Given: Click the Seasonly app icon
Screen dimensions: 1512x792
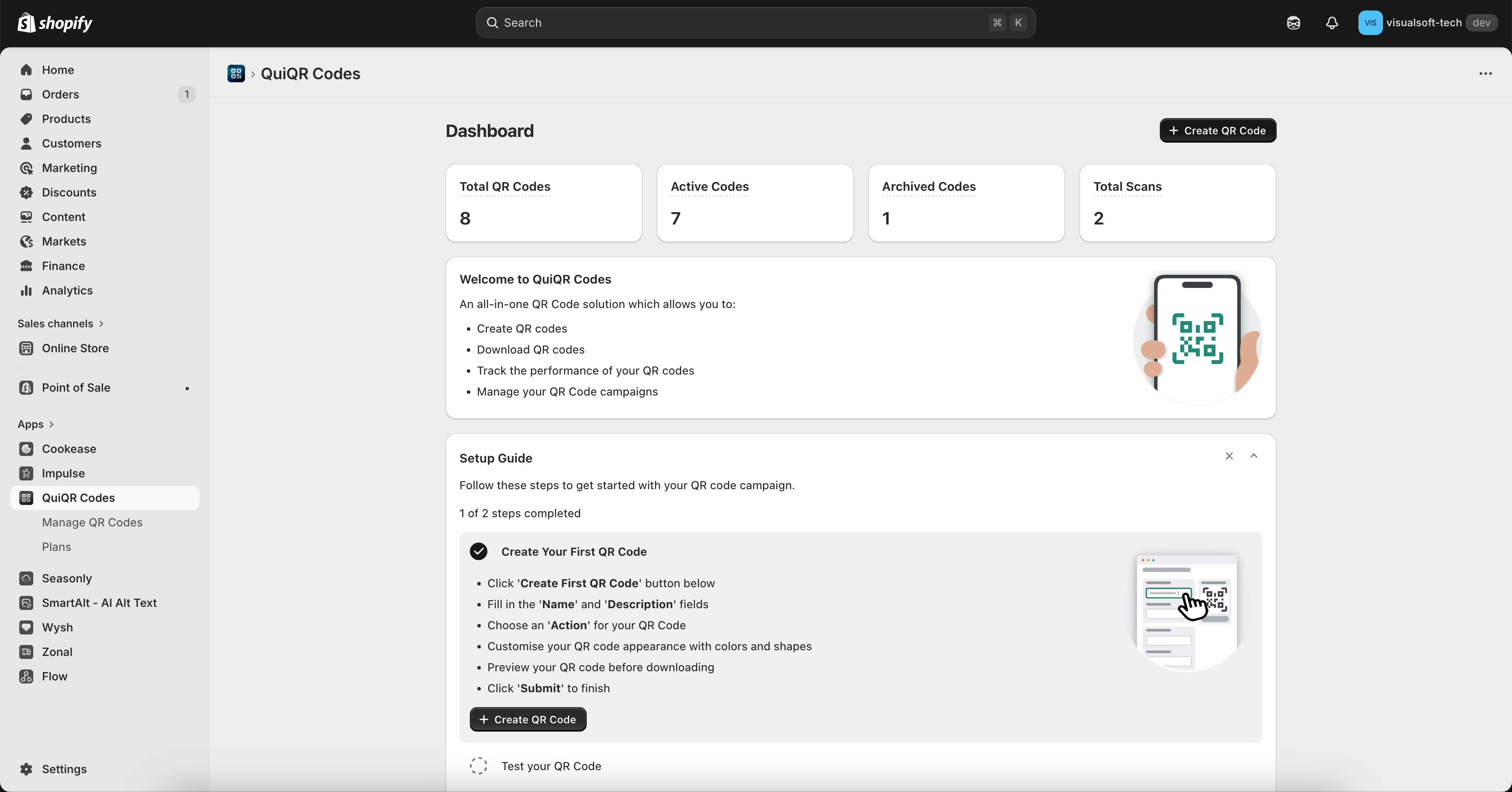Looking at the screenshot, I should tap(26, 578).
